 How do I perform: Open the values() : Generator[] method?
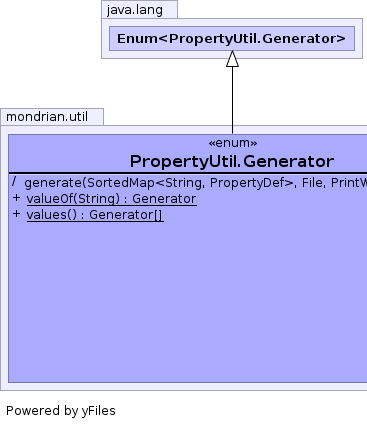pos(95,215)
